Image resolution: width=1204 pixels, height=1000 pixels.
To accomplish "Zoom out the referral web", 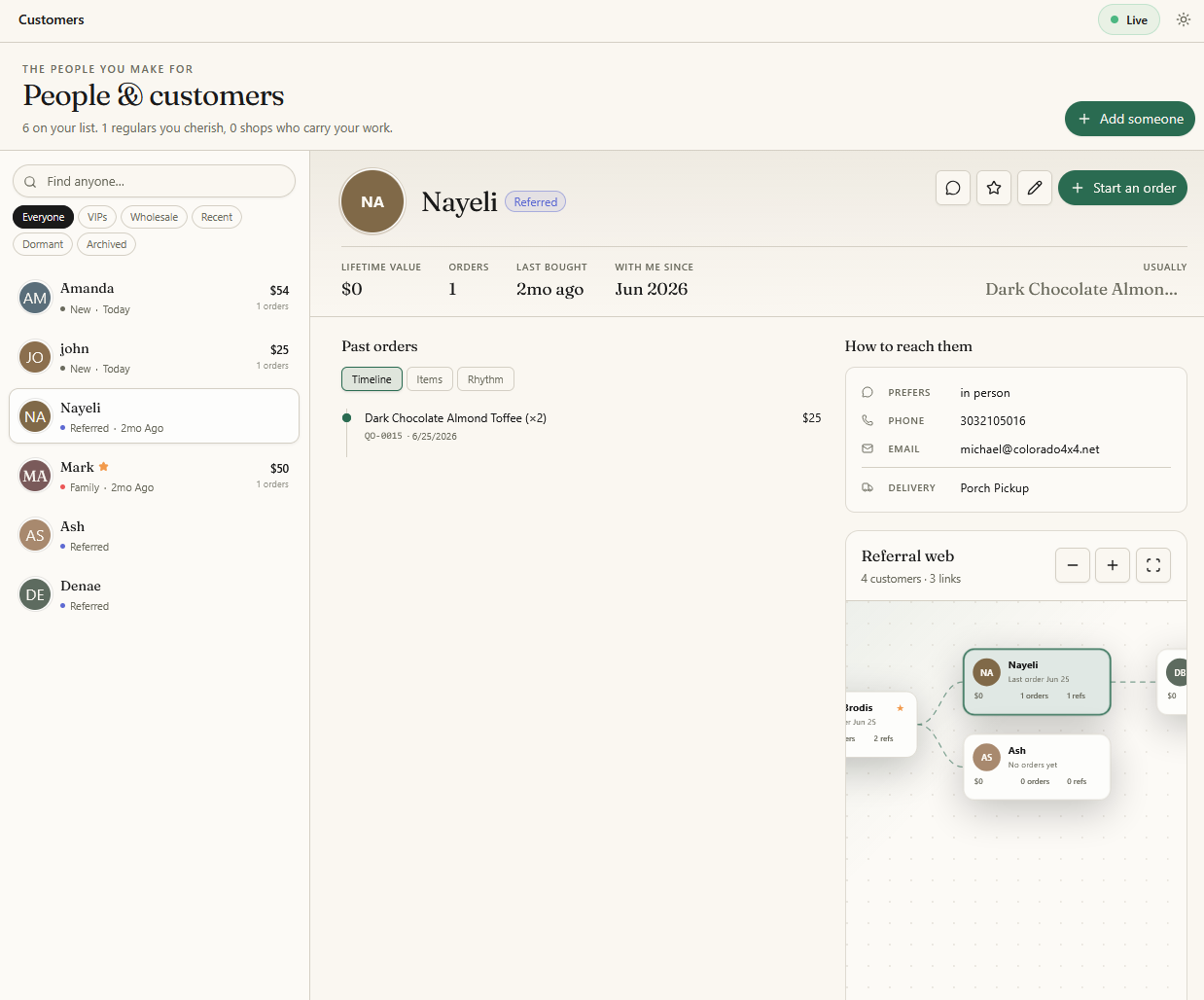I will pyautogui.click(x=1073, y=565).
